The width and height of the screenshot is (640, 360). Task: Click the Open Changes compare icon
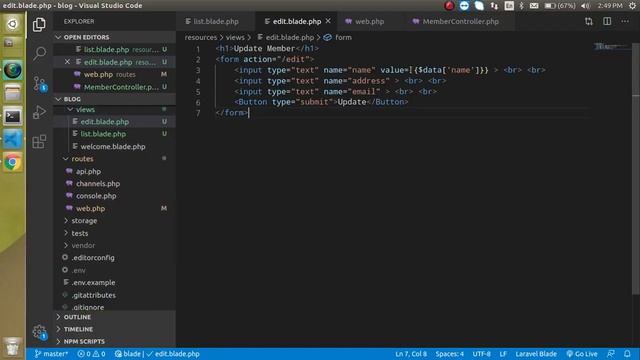pyautogui.click(x=589, y=21)
